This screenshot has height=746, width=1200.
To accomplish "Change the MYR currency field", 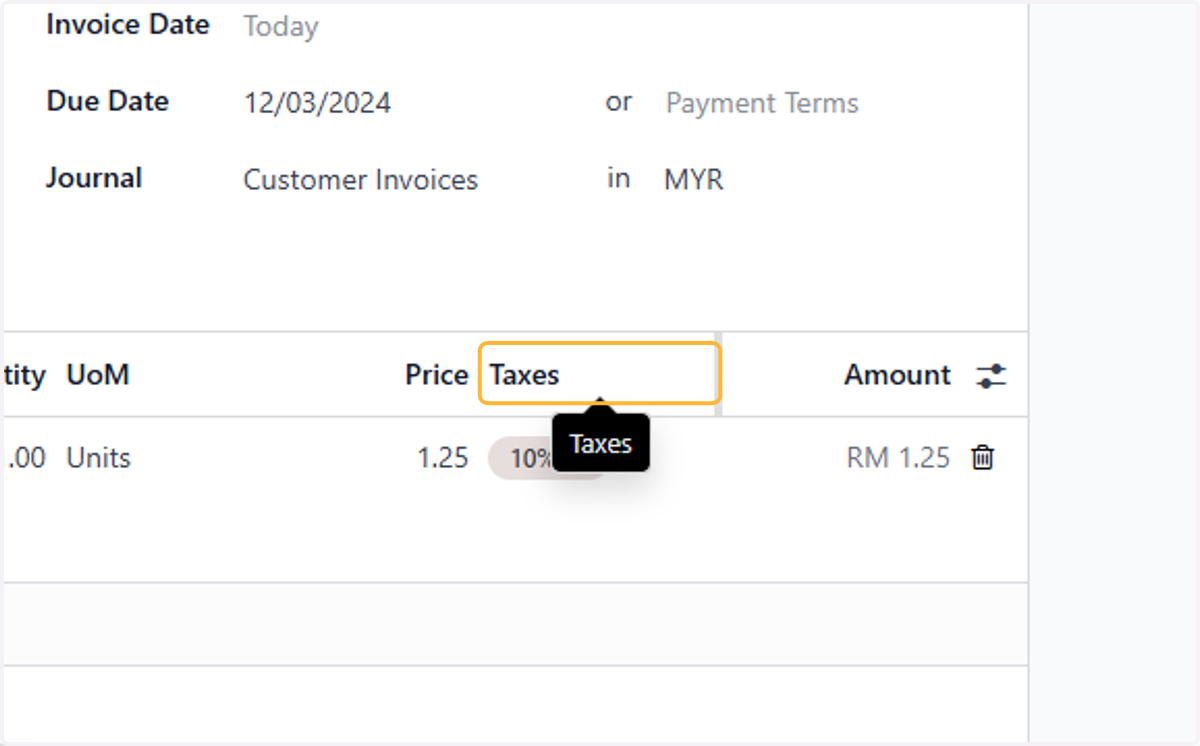I will coord(694,180).
